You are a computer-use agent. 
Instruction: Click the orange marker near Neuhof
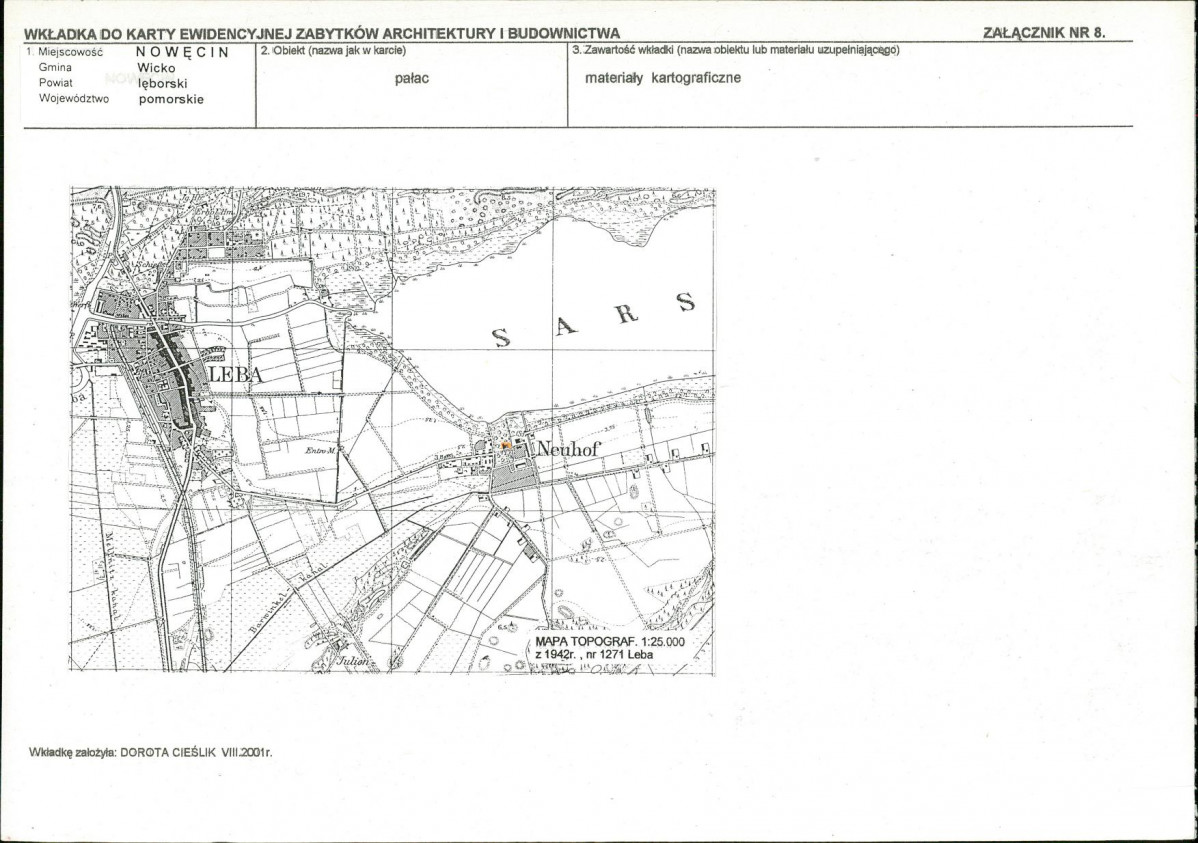pos(506,445)
